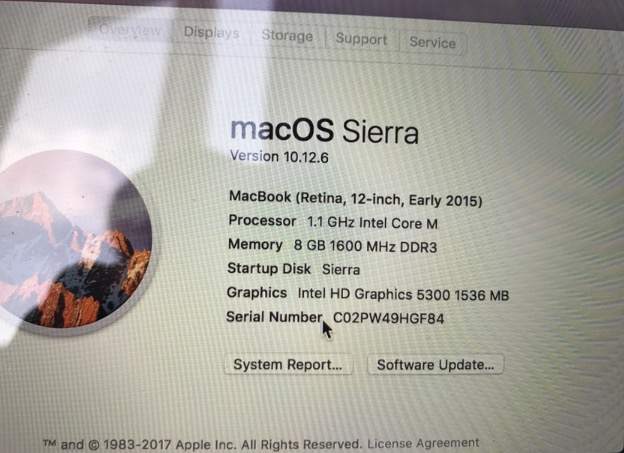The height and width of the screenshot is (453, 624).
Task: Open the Service tab
Action: coord(432,42)
